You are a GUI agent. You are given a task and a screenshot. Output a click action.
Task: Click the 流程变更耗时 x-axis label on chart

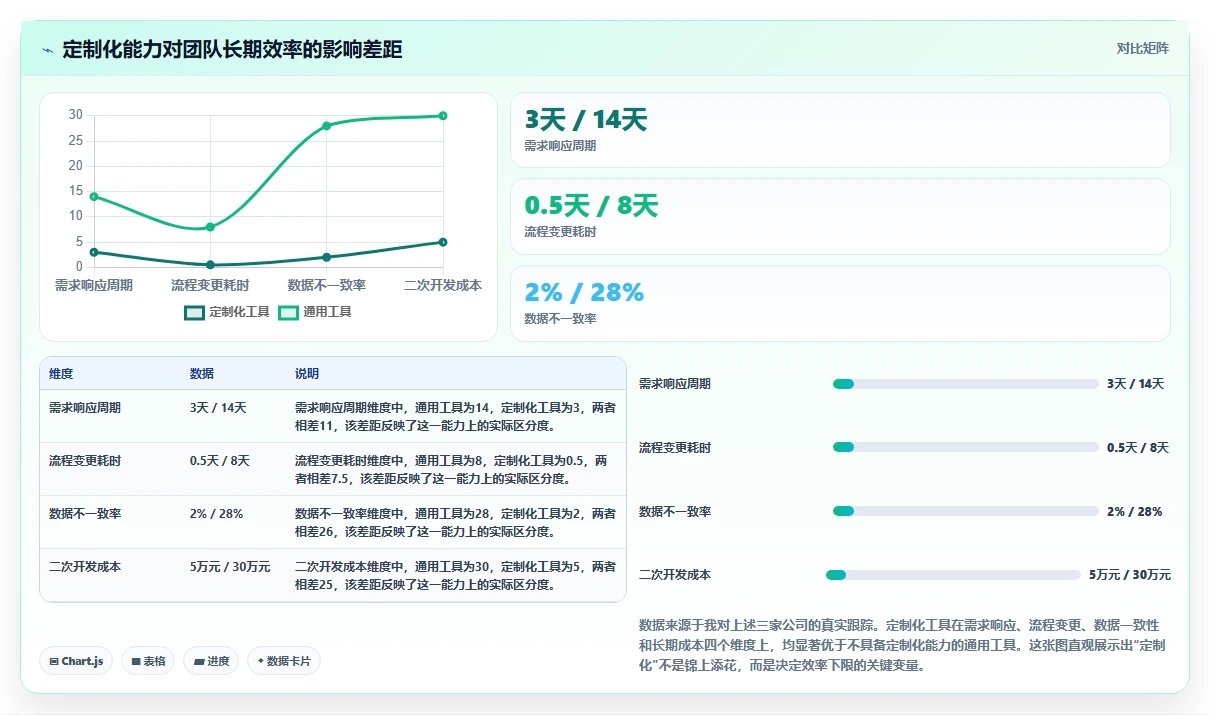pyautogui.click(x=210, y=286)
